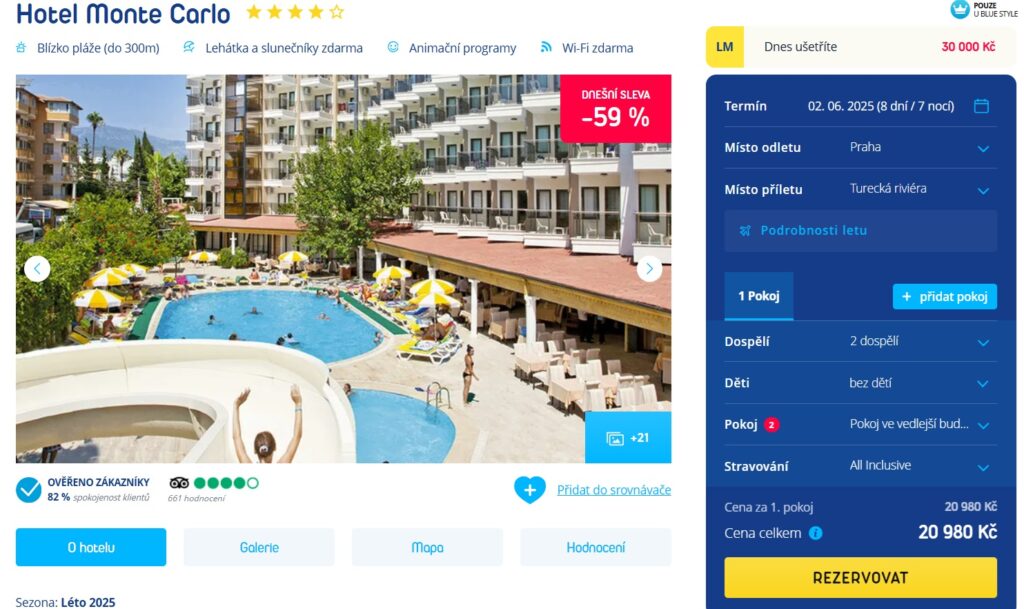Go to previous hotel photo arrow

click(37, 269)
